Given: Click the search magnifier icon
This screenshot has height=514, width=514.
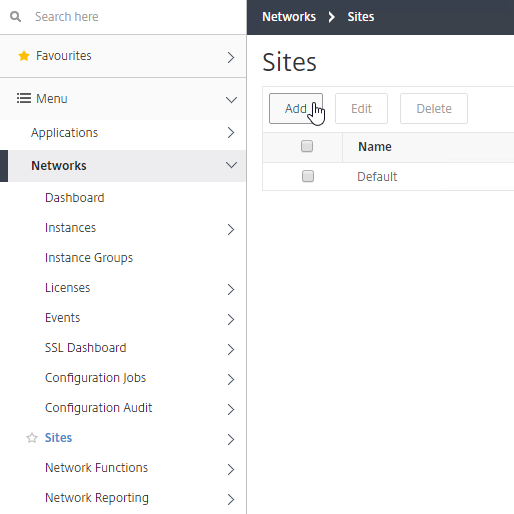Looking at the screenshot, I should pos(15,16).
